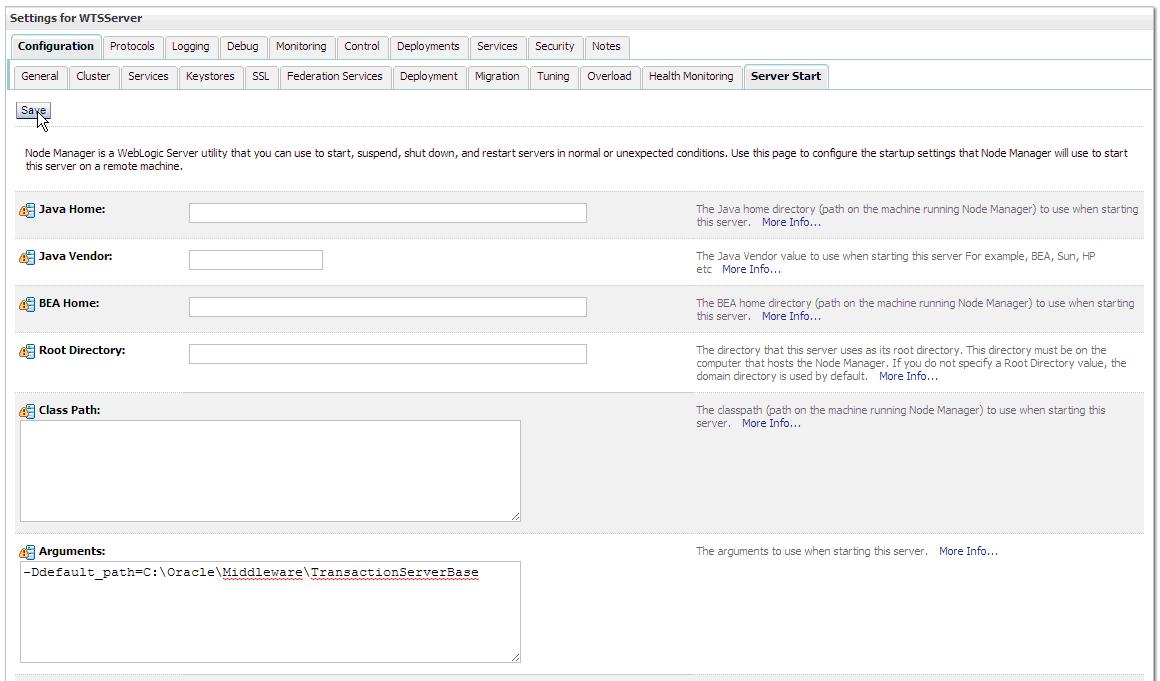Click the Arguments restart-required icon

click(27, 552)
